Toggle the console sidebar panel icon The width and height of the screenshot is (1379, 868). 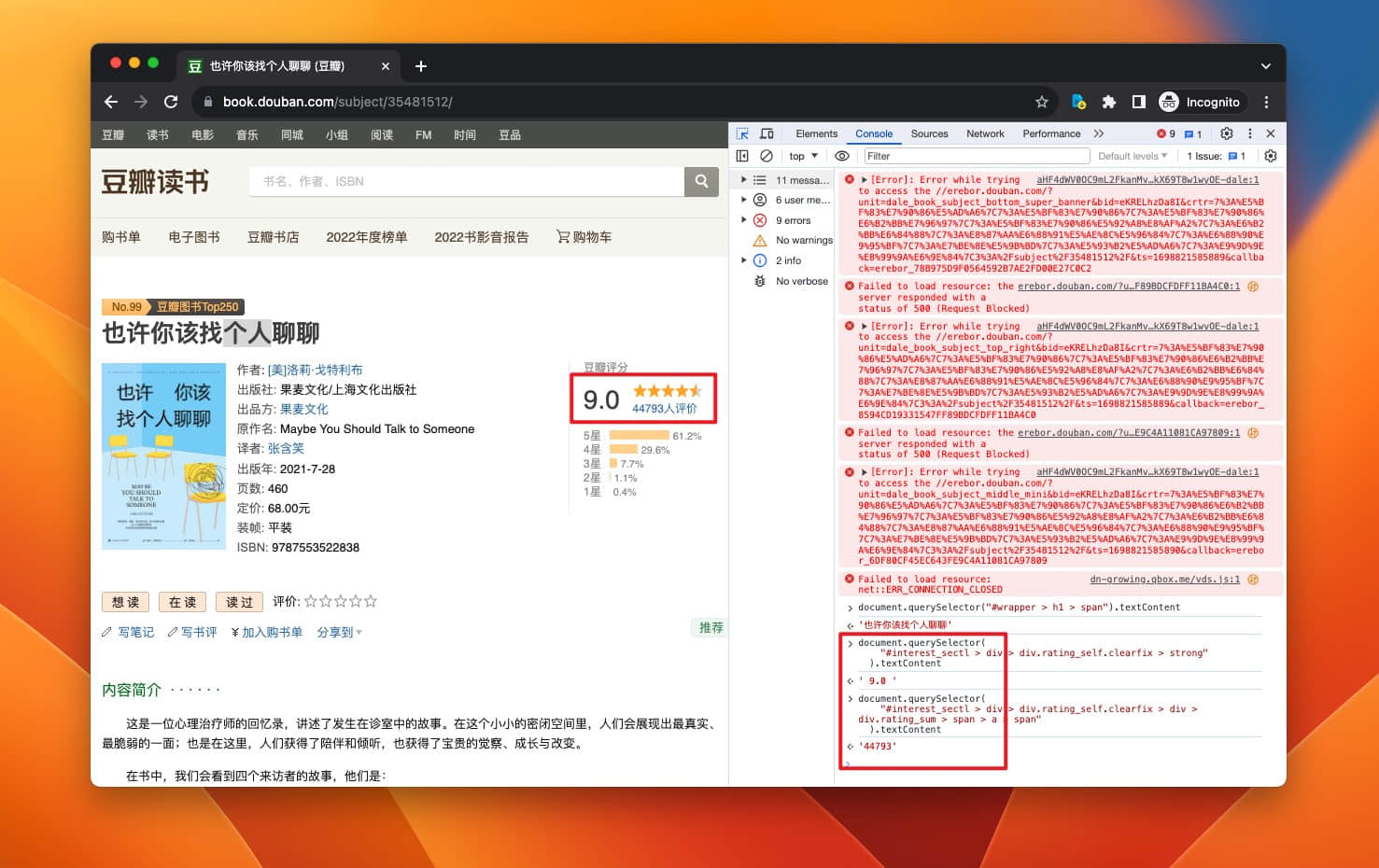point(742,156)
